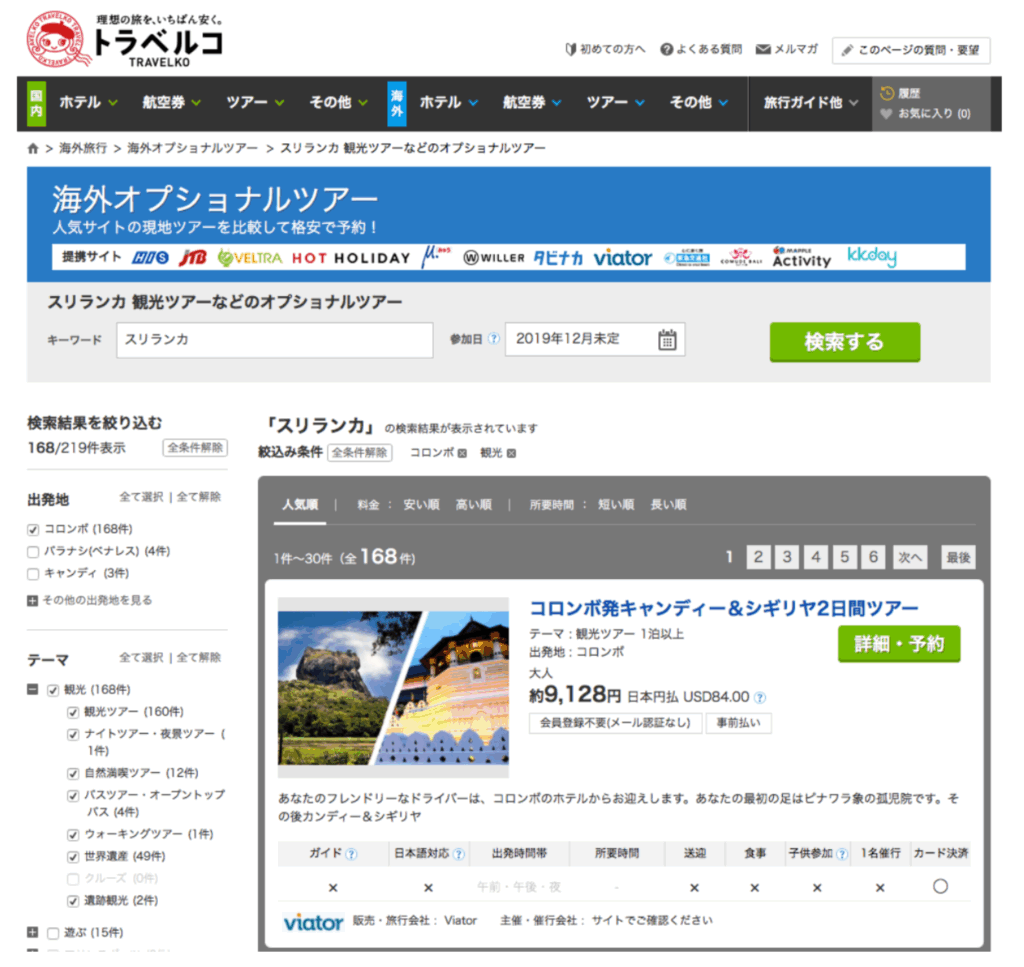Uncheck 世界遺産 (49件) checkbox
The image size is (1024, 967).
click(73, 857)
